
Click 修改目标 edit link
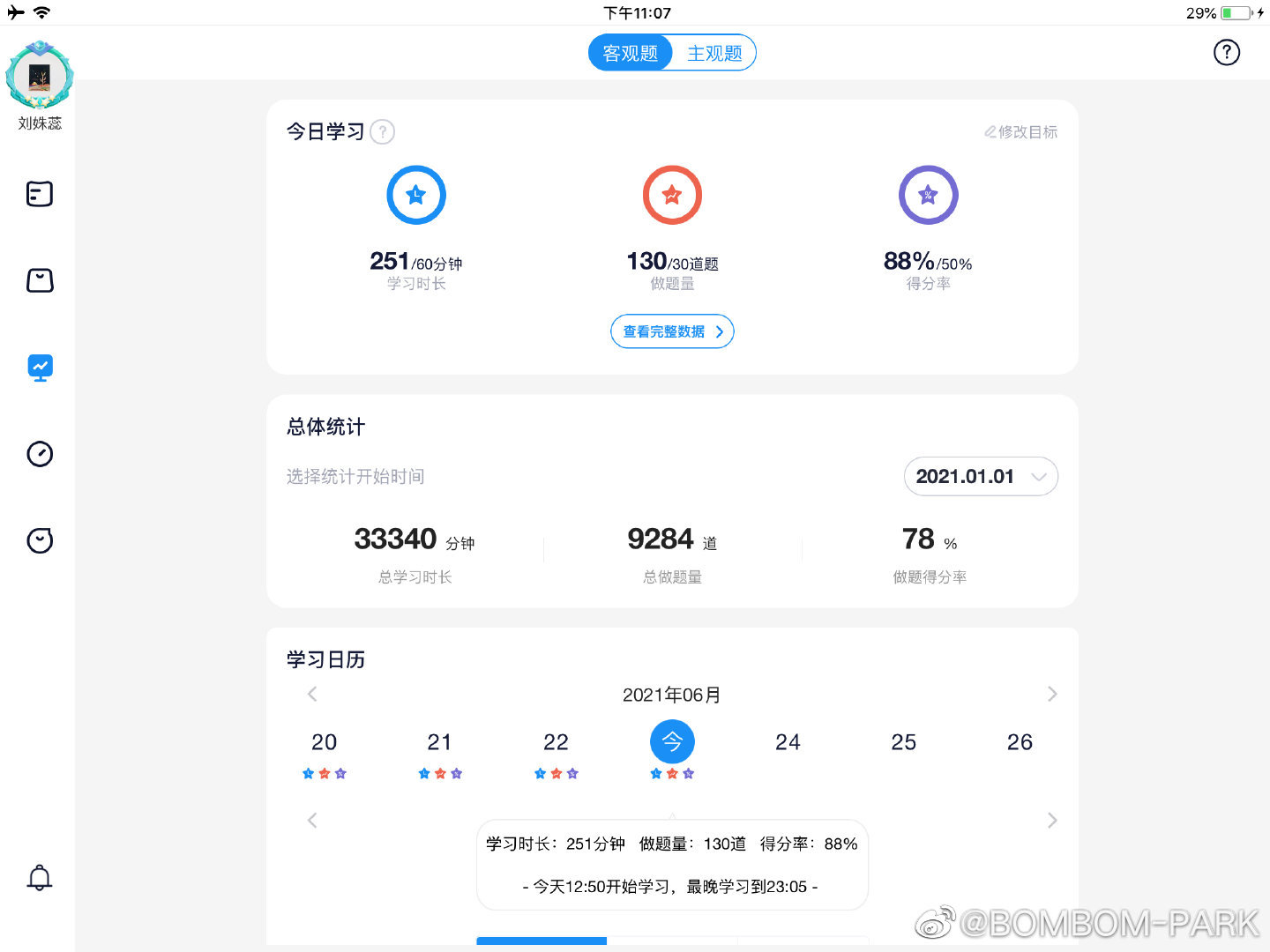click(x=1021, y=132)
